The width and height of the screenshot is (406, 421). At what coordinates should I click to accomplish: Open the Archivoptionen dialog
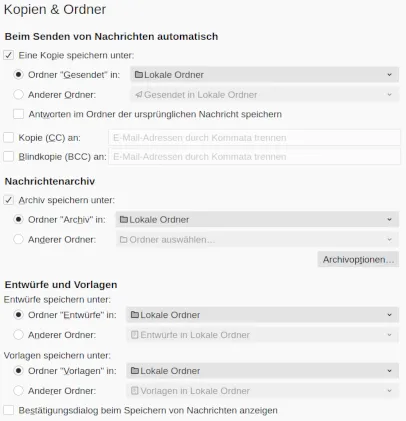pyautogui.click(x=358, y=259)
